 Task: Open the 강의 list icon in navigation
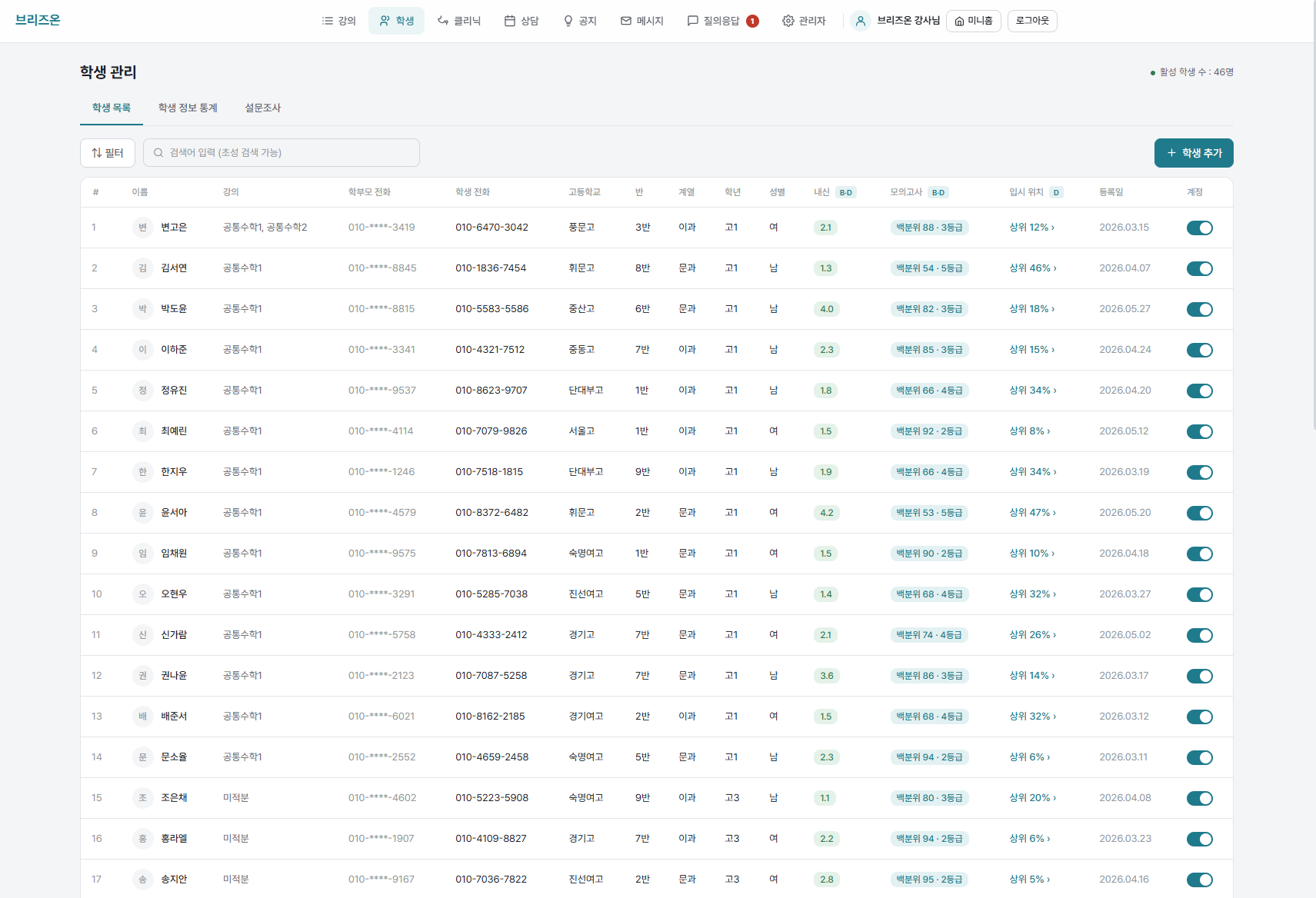pos(328,21)
